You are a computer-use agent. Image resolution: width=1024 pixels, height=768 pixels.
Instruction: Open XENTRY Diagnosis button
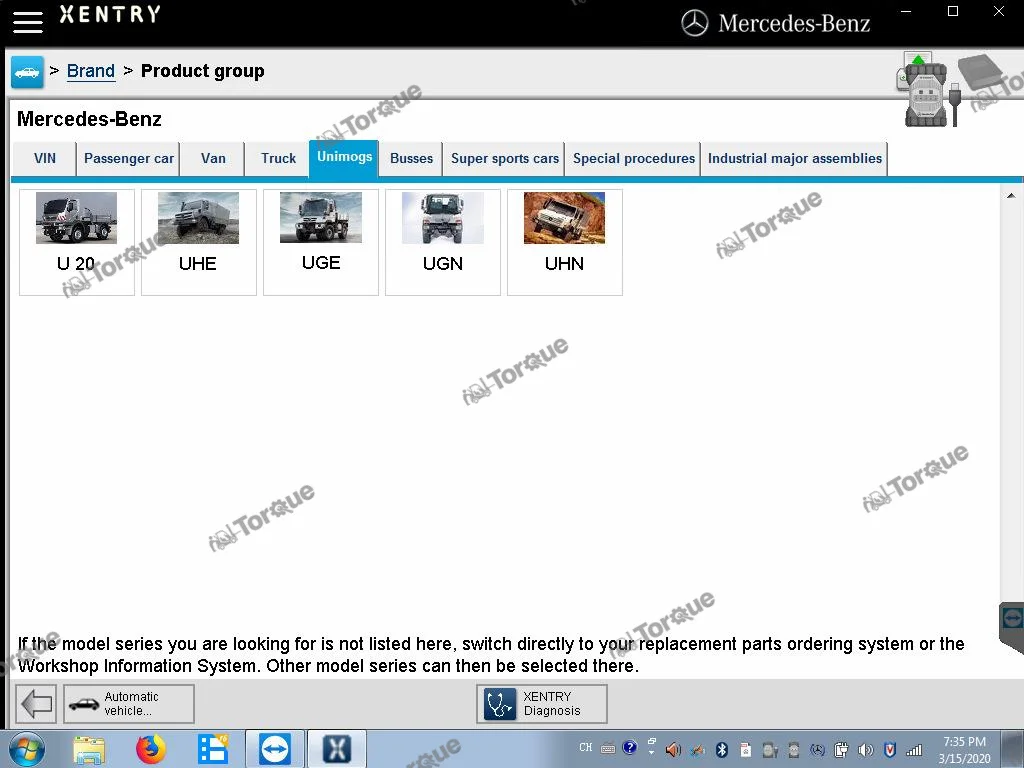click(x=542, y=704)
